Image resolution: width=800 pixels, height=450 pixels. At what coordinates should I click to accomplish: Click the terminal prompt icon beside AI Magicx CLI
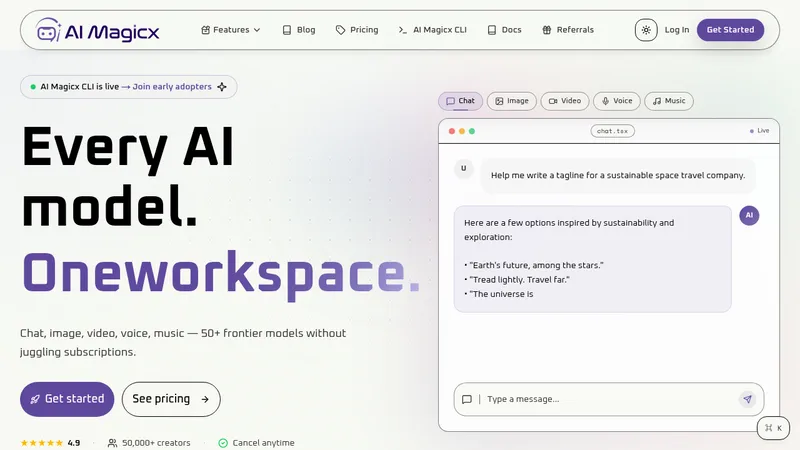coord(403,30)
